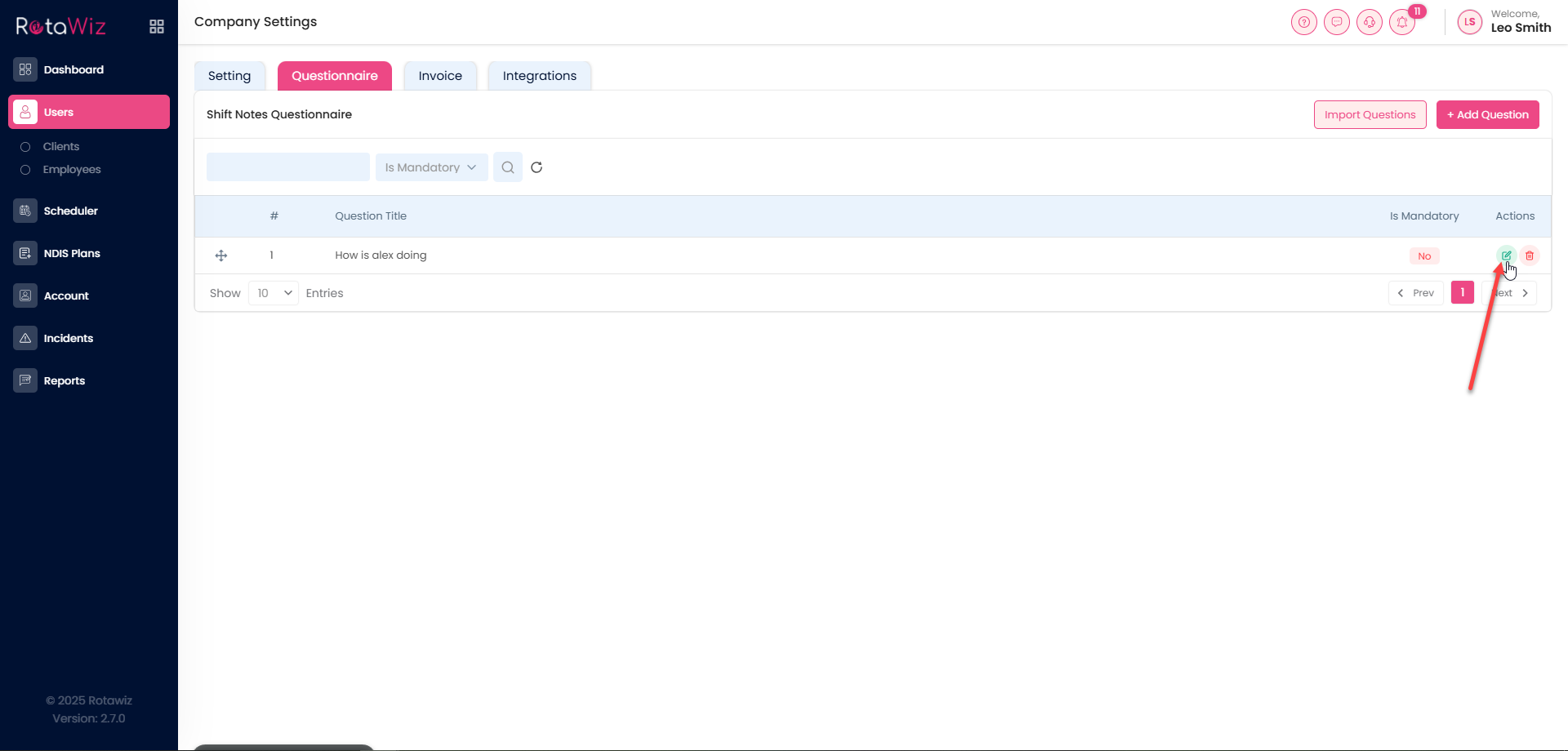Click the Import Questions button
The image size is (1568, 751).
coord(1370,115)
